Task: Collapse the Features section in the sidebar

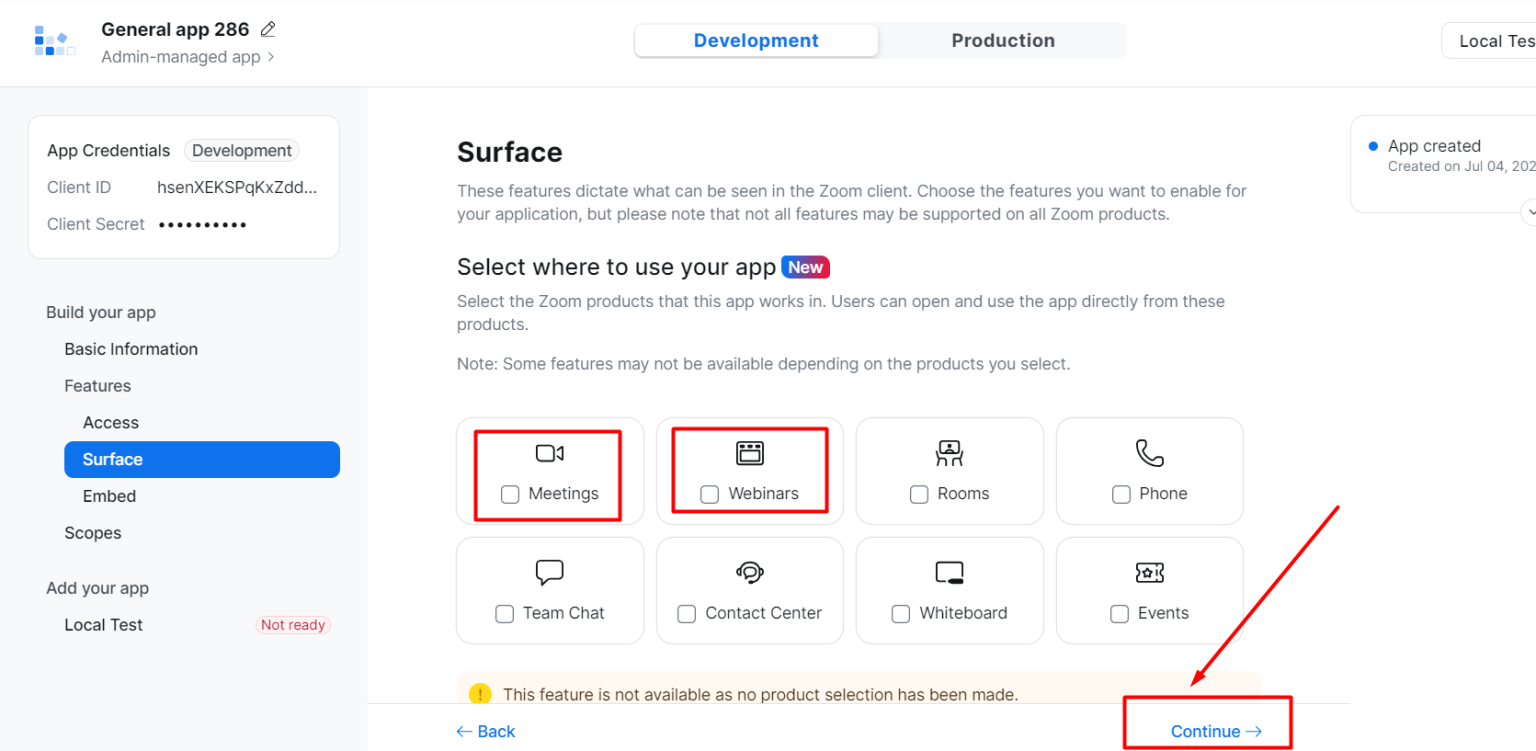Action: 97,385
